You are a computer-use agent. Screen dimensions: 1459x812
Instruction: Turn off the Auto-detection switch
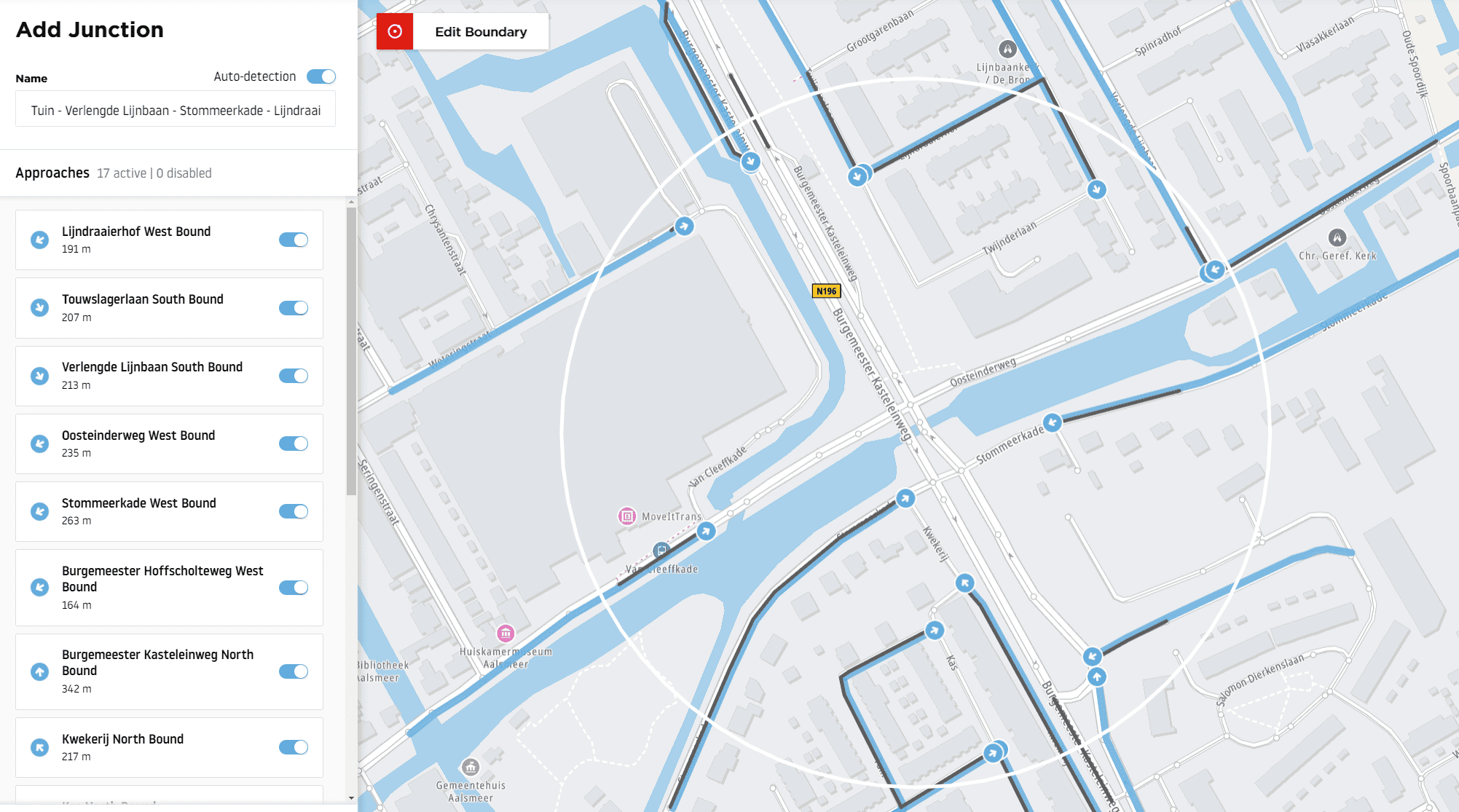(x=321, y=76)
